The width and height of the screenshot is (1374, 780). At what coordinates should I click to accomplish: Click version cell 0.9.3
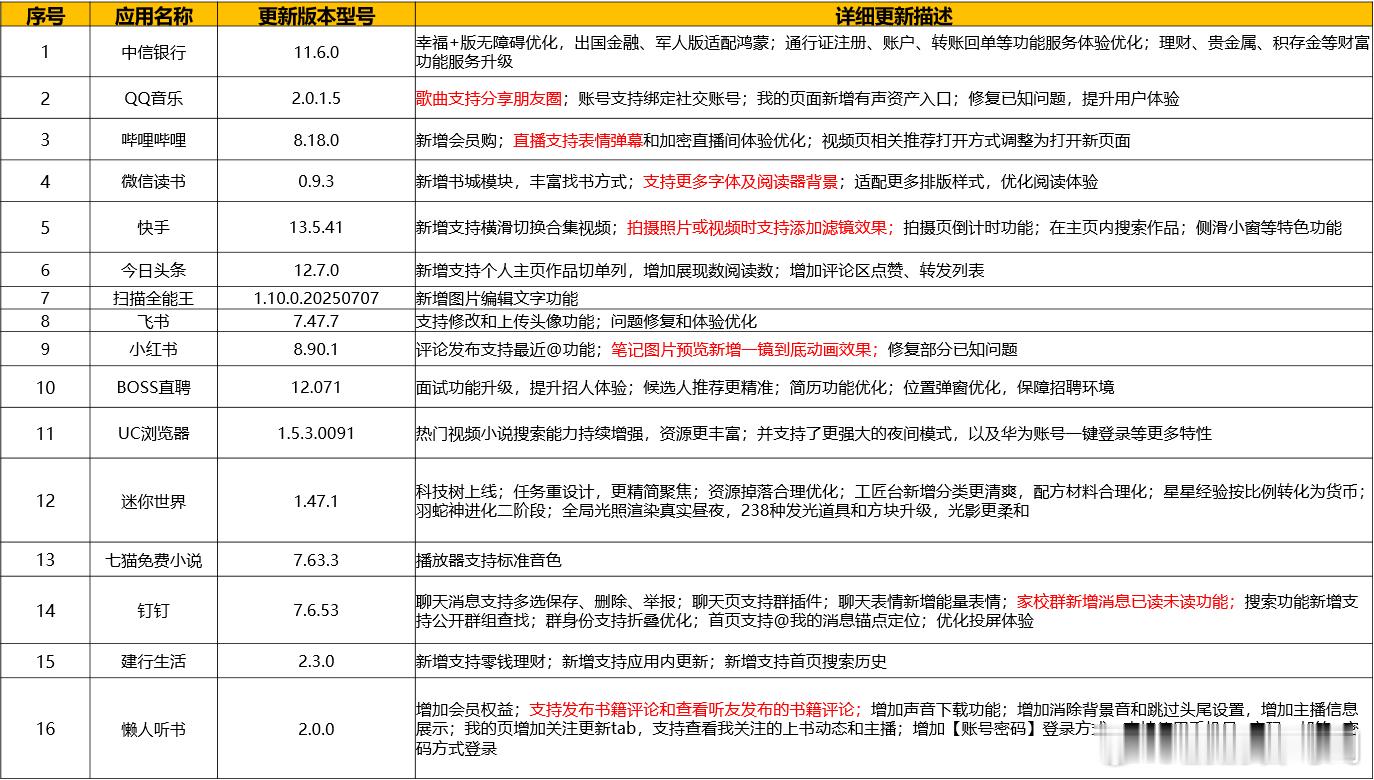pyautogui.click(x=316, y=182)
